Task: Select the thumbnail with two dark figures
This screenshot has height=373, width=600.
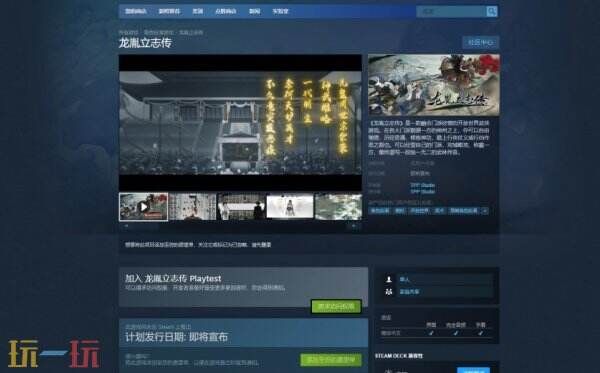Action: (x=241, y=207)
